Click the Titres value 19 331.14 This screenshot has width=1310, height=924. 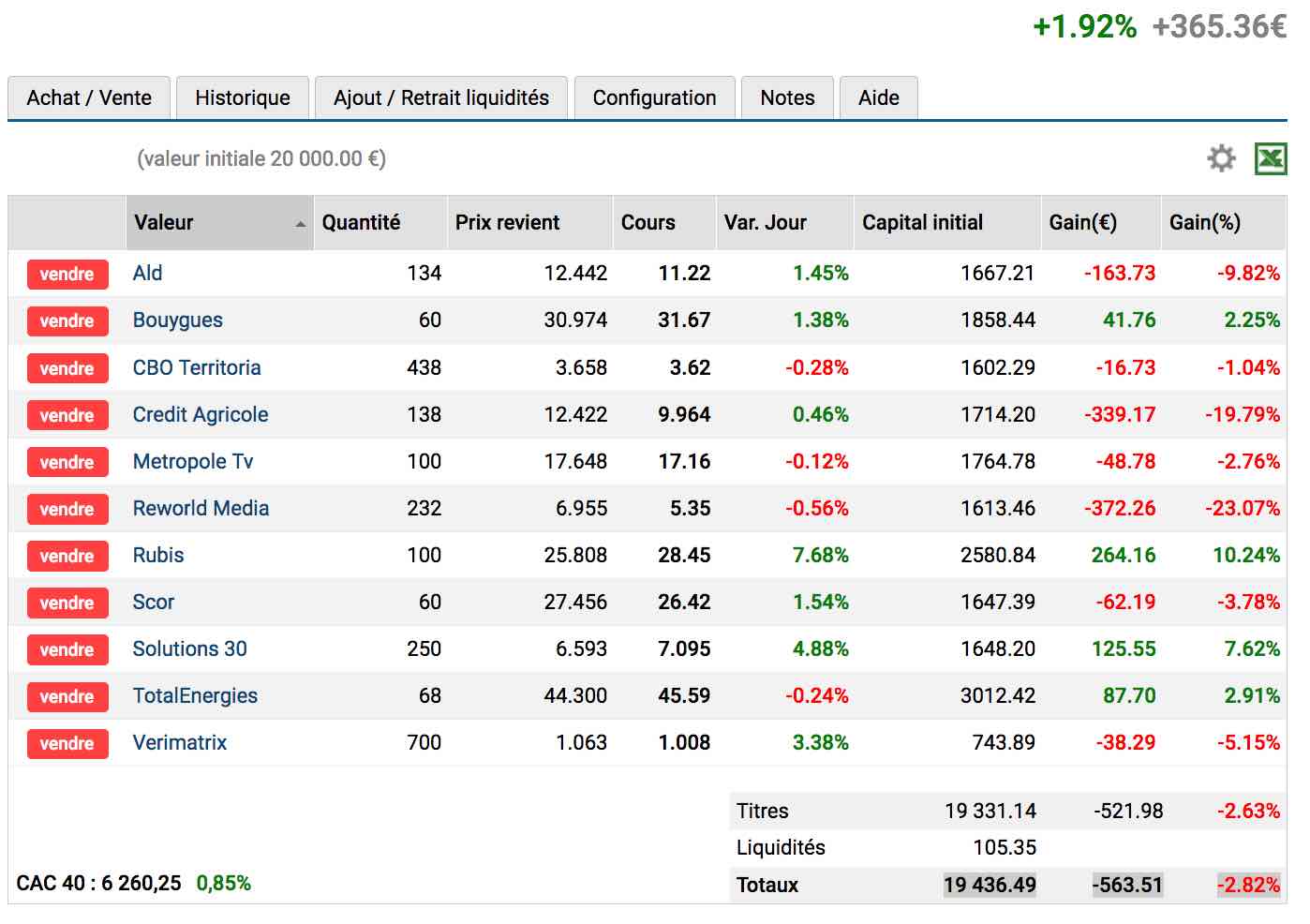[990, 811]
